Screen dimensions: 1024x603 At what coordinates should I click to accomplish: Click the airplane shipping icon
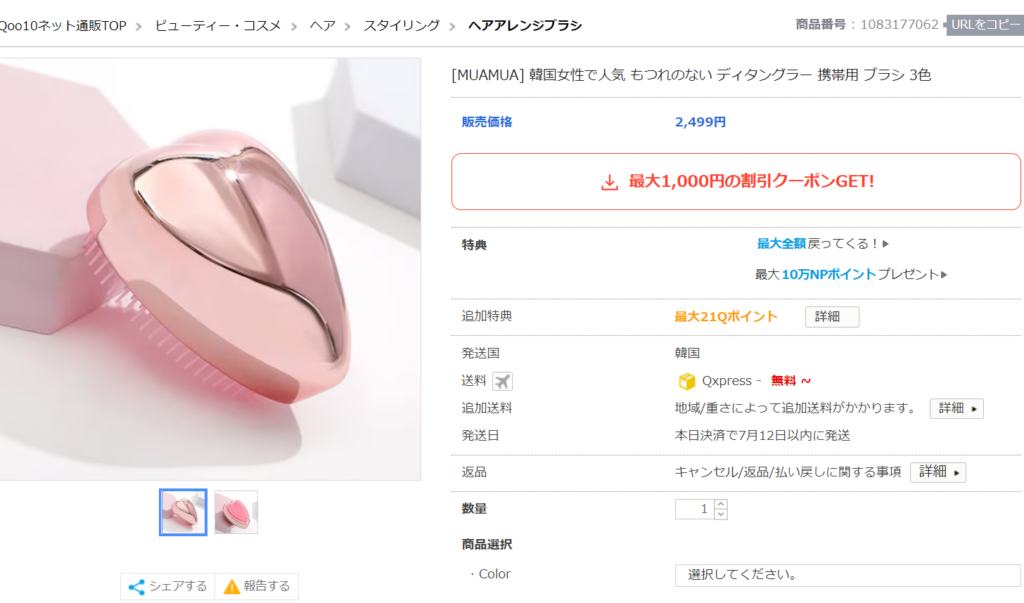(x=502, y=381)
